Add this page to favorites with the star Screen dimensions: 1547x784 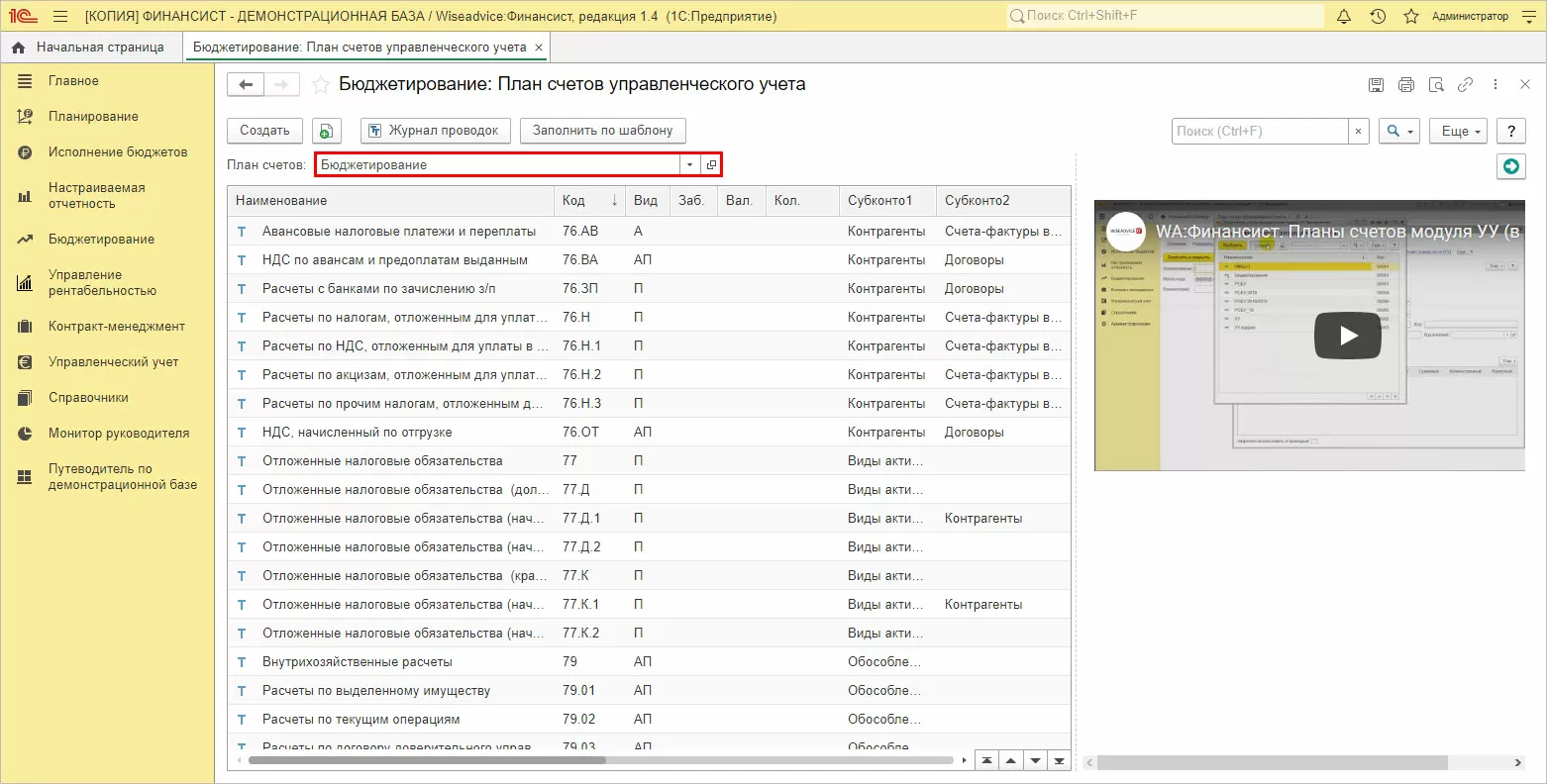pos(320,85)
